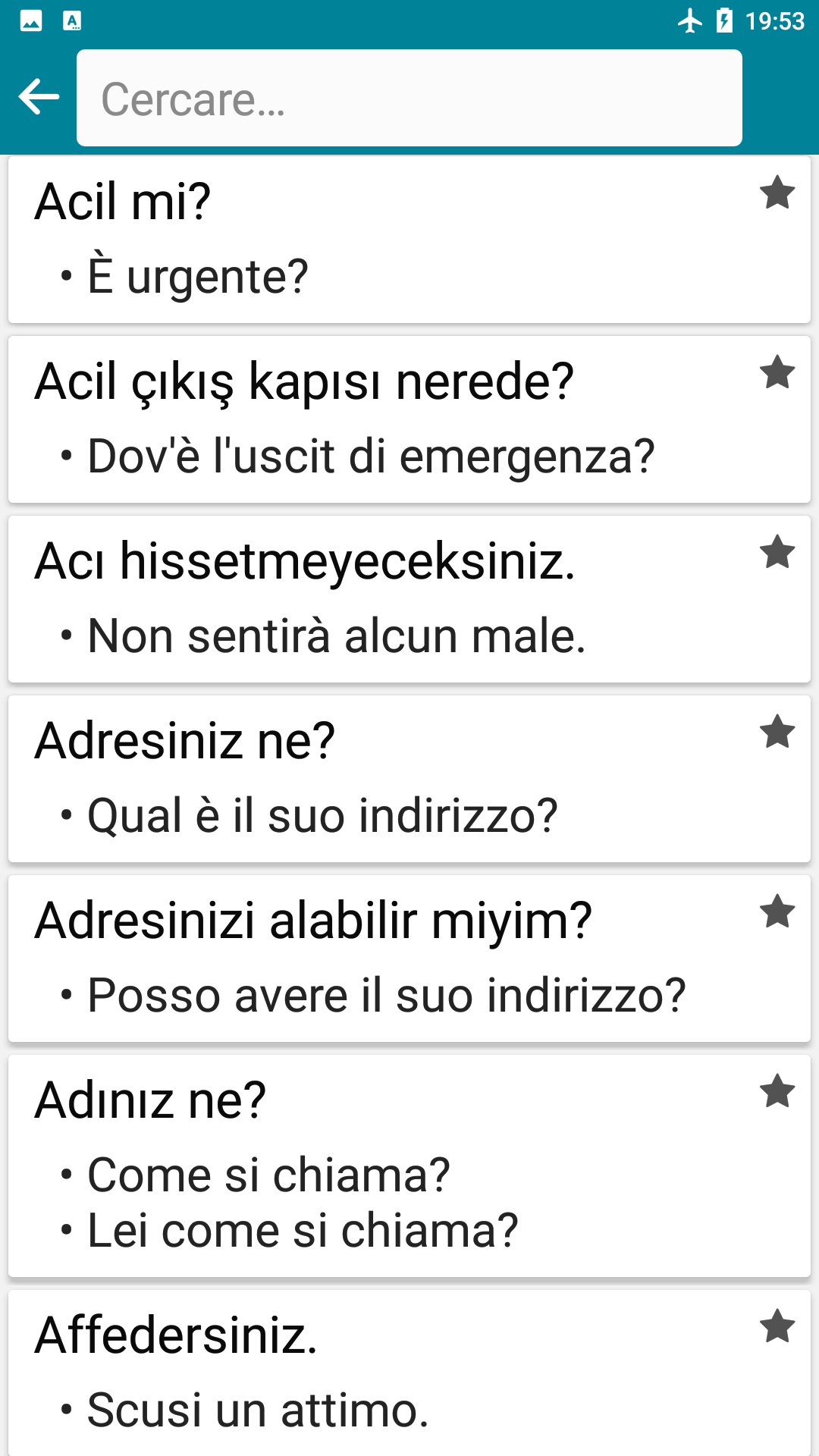Star the 'Acil çıkış kapısı nerede?' phrase
This screenshot has height=1456, width=819.
pos(777,372)
